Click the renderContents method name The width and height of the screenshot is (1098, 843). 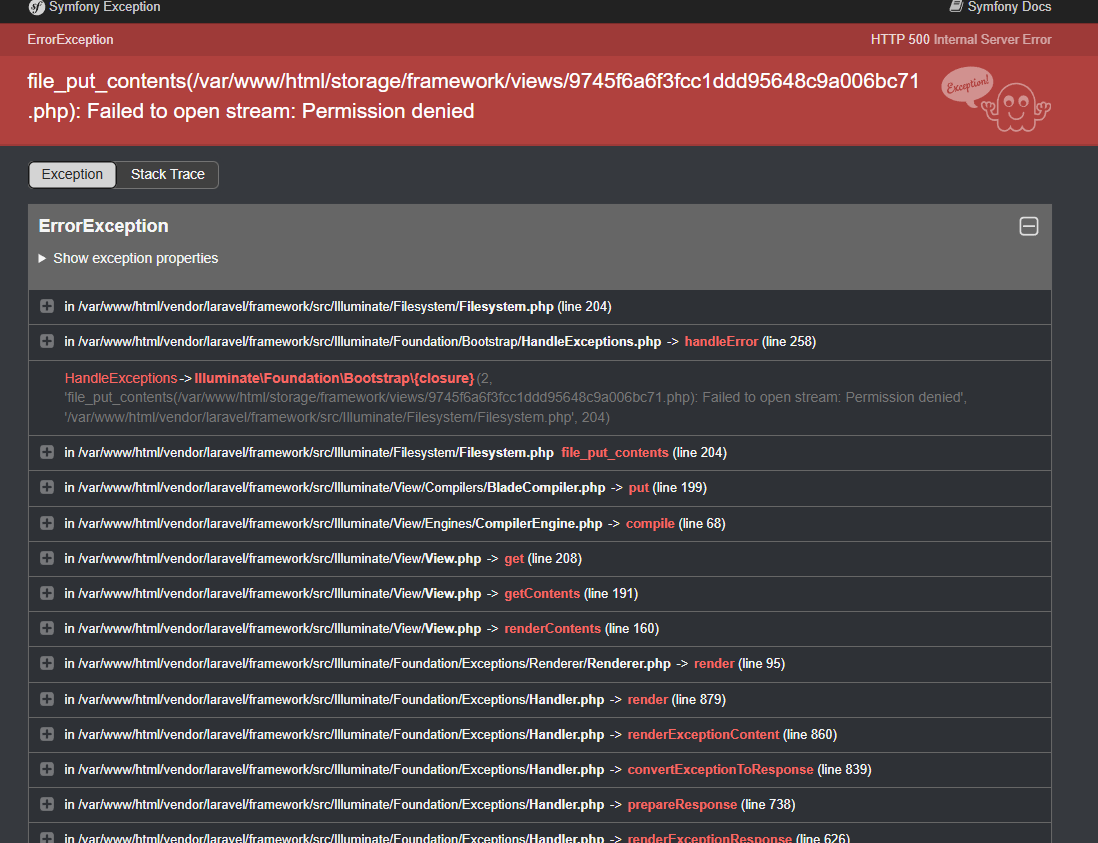(x=553, y=629)
